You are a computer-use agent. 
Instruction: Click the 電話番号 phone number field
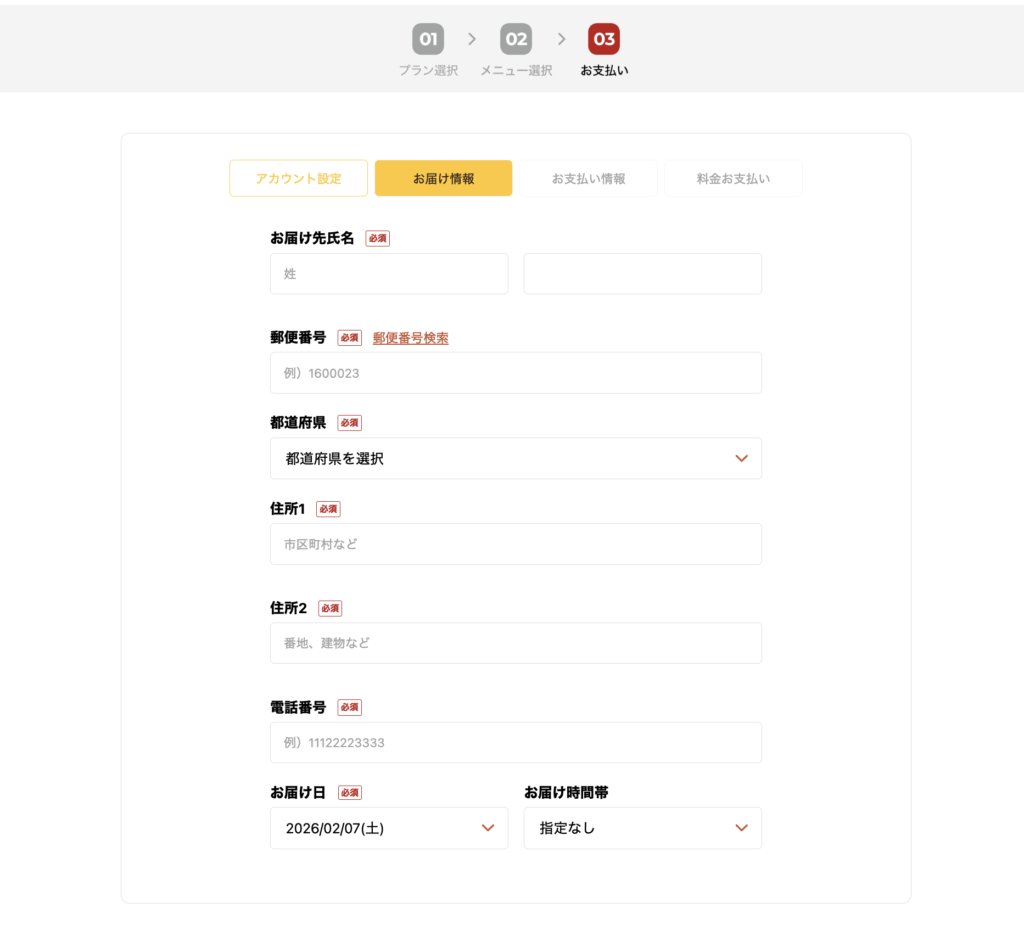[x=516, y=743]
